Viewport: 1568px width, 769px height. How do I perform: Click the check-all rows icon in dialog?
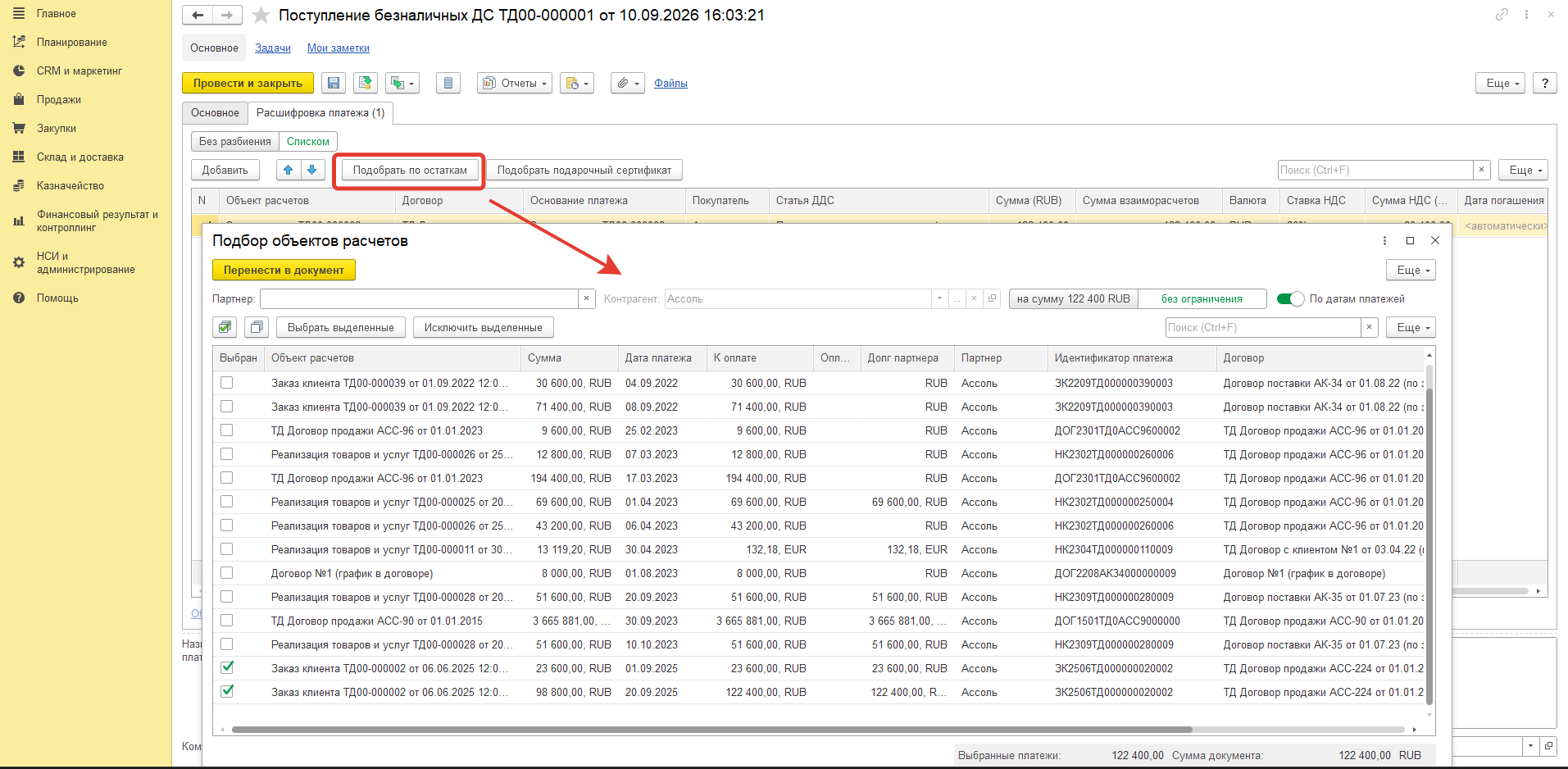[225, 327]
